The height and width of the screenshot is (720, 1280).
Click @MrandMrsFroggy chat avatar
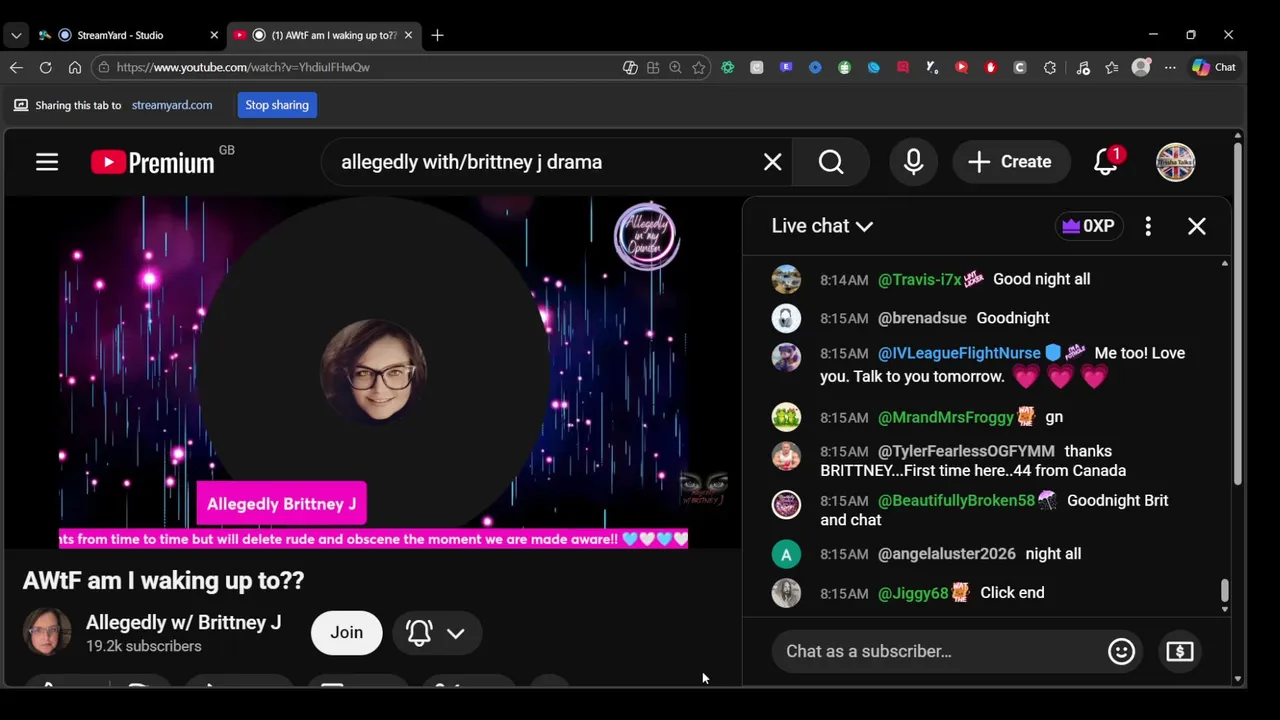point(786,417)
